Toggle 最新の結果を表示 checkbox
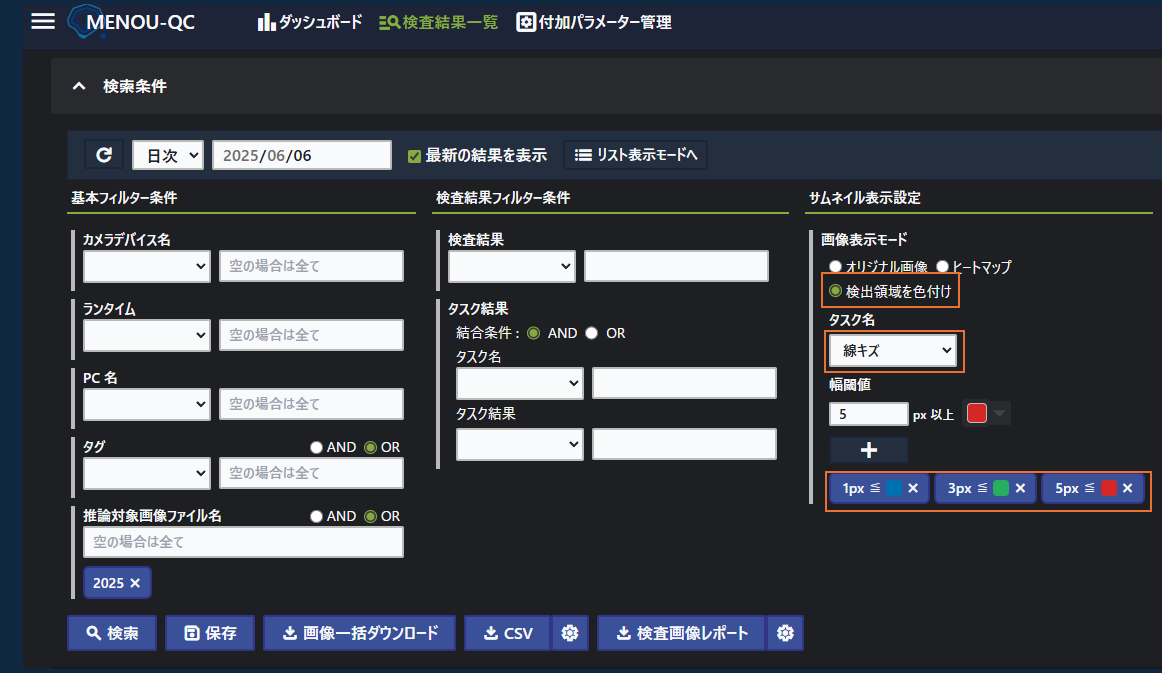The height and width of the screenshot is (673, 1162). [414, 156]
